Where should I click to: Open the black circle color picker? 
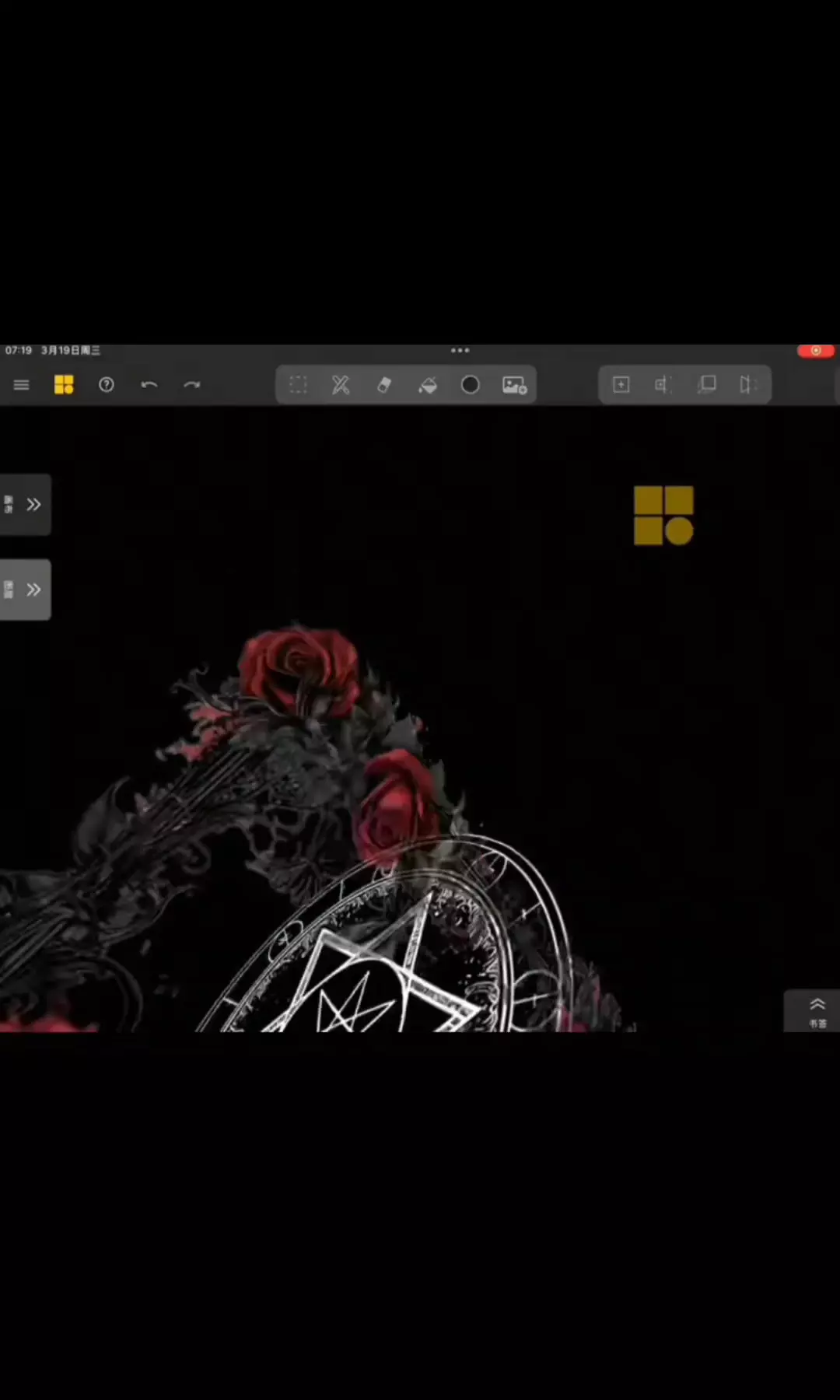tap(471, 385)
